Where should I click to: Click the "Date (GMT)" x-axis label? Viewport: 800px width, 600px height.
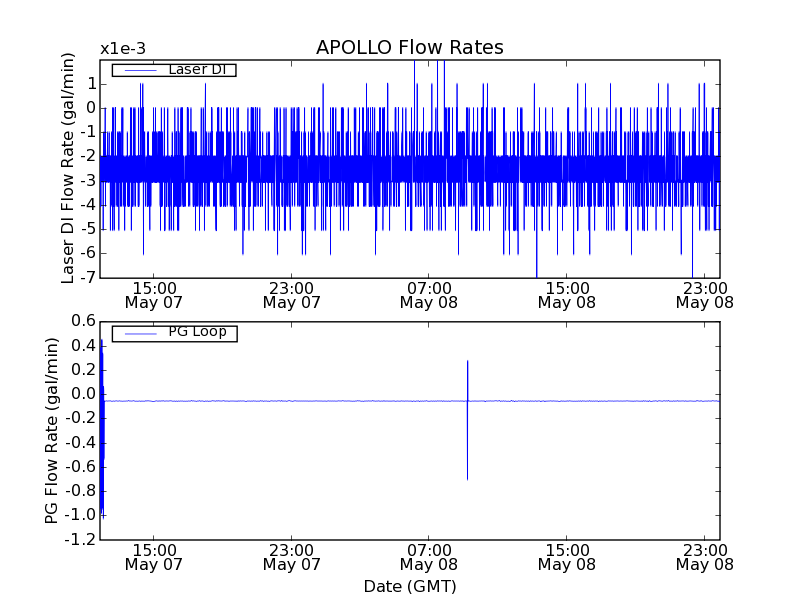(x=409, y=586)
